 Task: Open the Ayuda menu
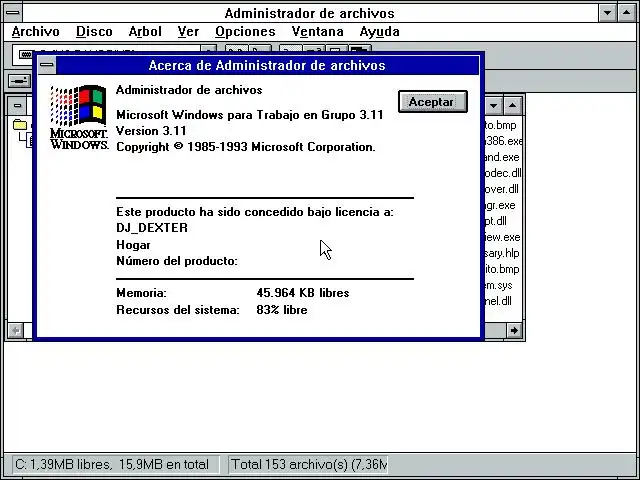[x=380, y=31]
